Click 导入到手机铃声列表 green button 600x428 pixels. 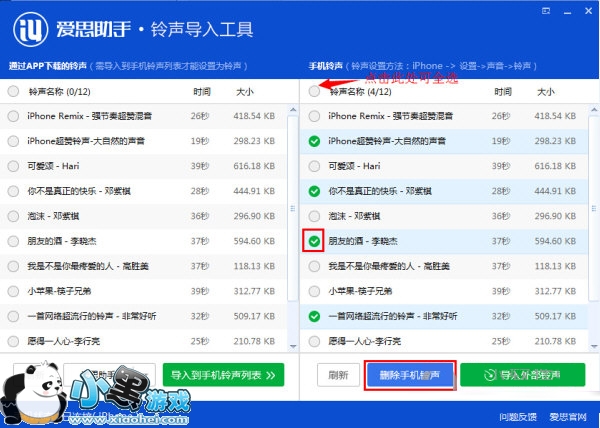[x=223, y=375]
